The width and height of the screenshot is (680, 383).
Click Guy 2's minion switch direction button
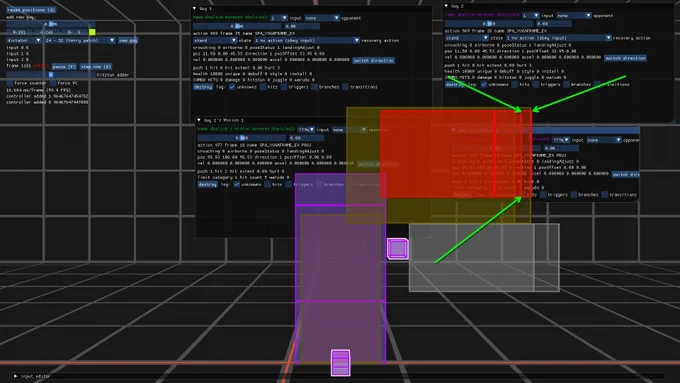coord(625,174)
